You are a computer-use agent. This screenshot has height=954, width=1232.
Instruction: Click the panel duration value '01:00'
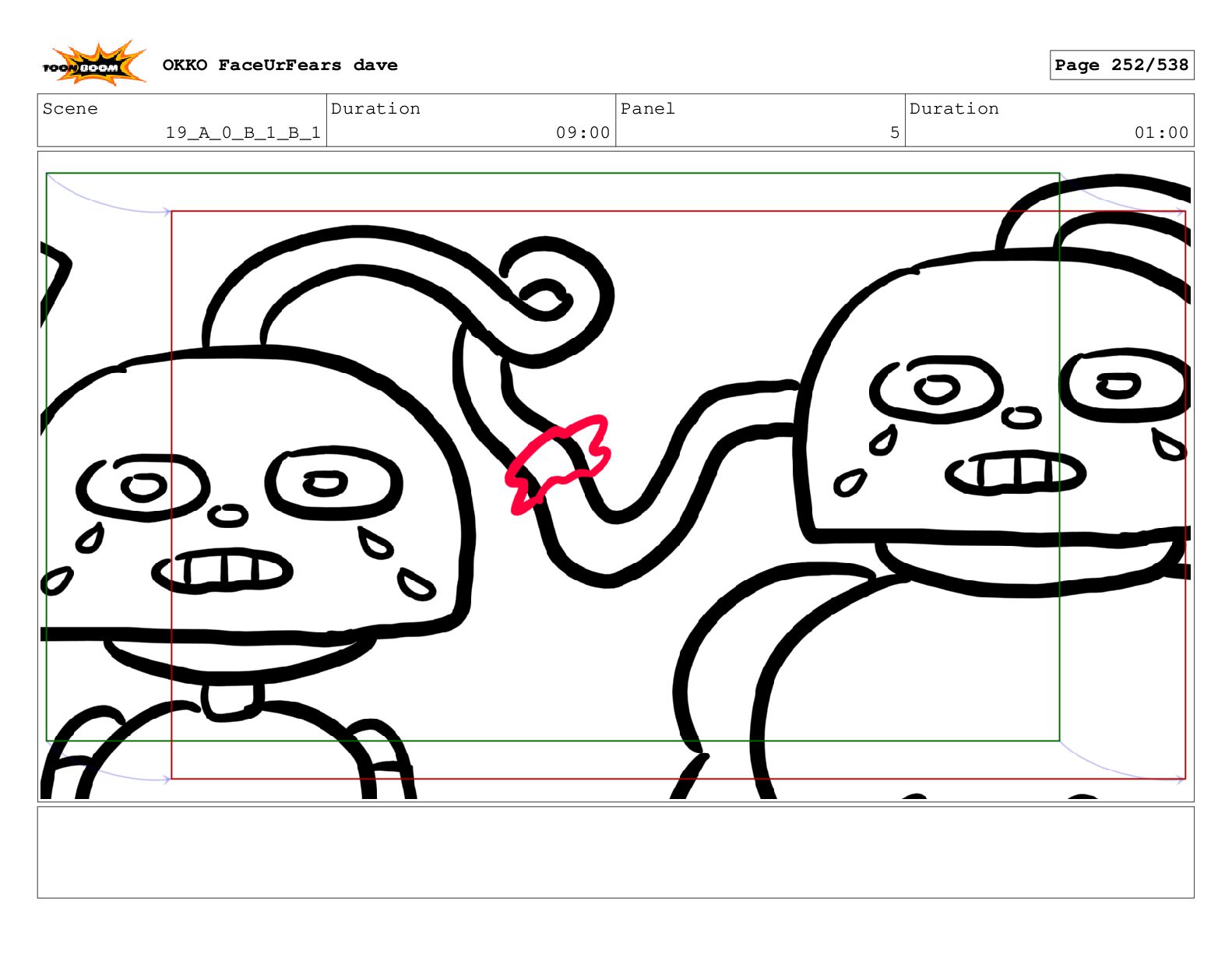(1161, 133)
